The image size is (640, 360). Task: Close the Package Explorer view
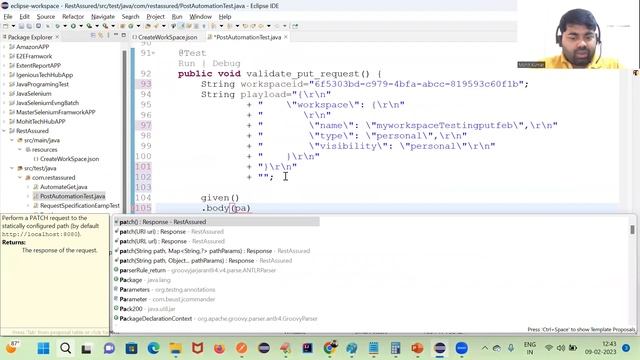[x=57, y=37]
